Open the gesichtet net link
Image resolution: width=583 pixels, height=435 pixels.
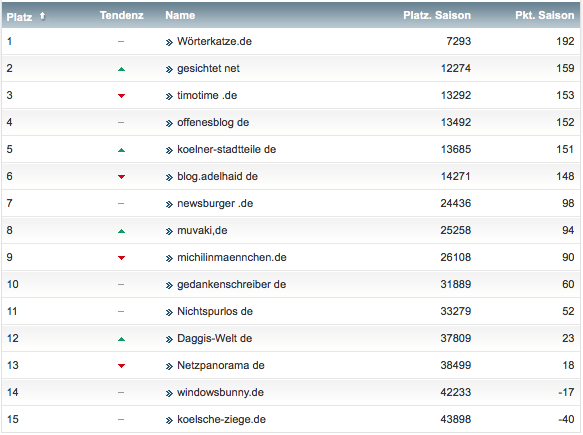tap(208, 68)
